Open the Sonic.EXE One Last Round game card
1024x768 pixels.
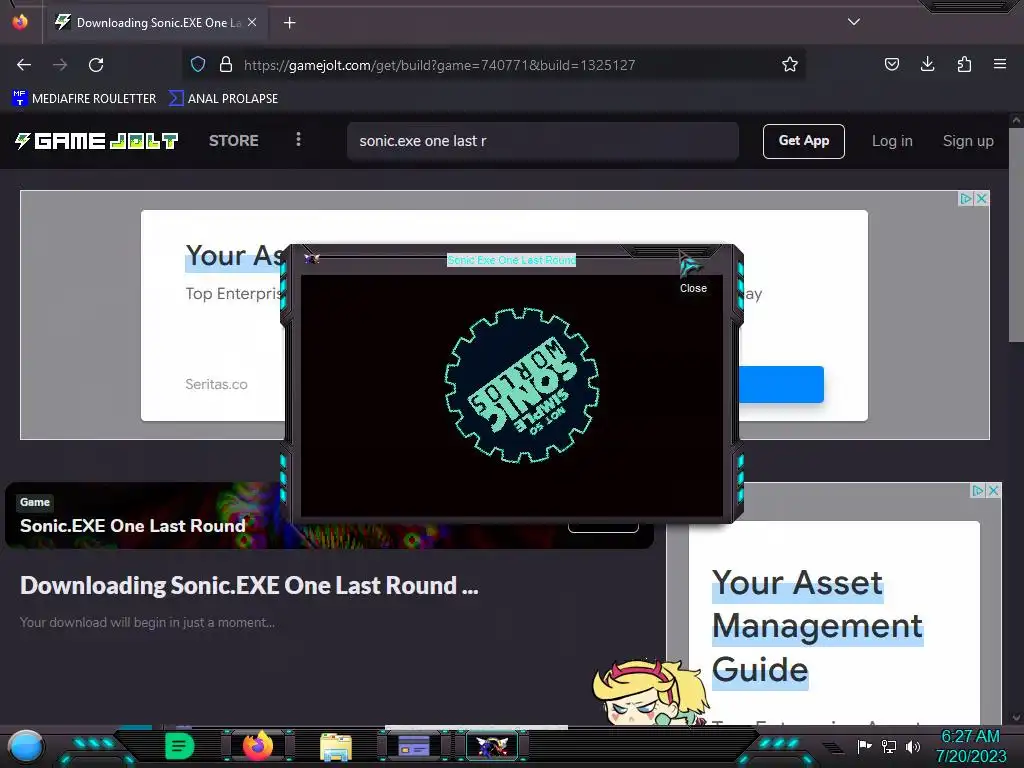click(329, 516)
